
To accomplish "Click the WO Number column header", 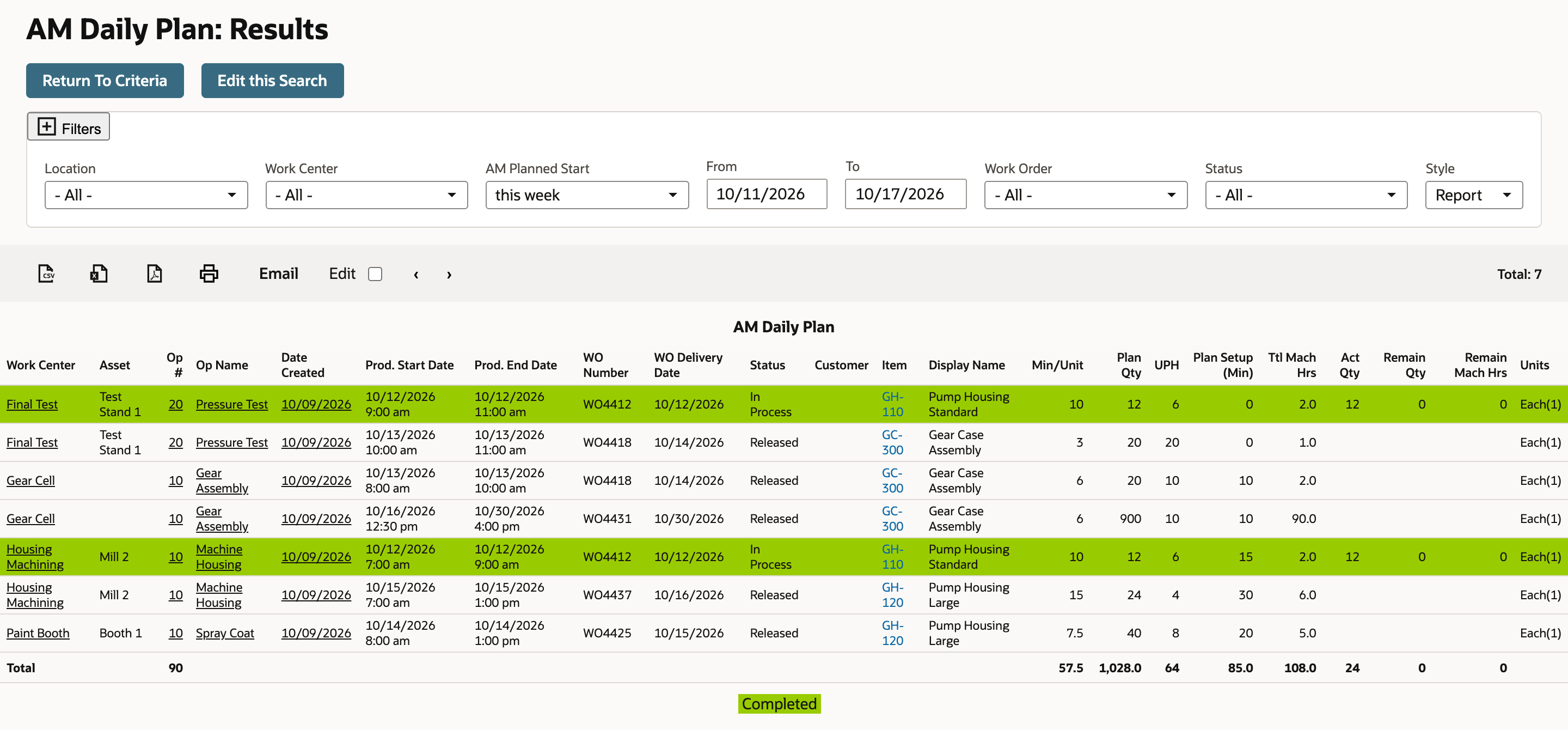I will point(605,364).
